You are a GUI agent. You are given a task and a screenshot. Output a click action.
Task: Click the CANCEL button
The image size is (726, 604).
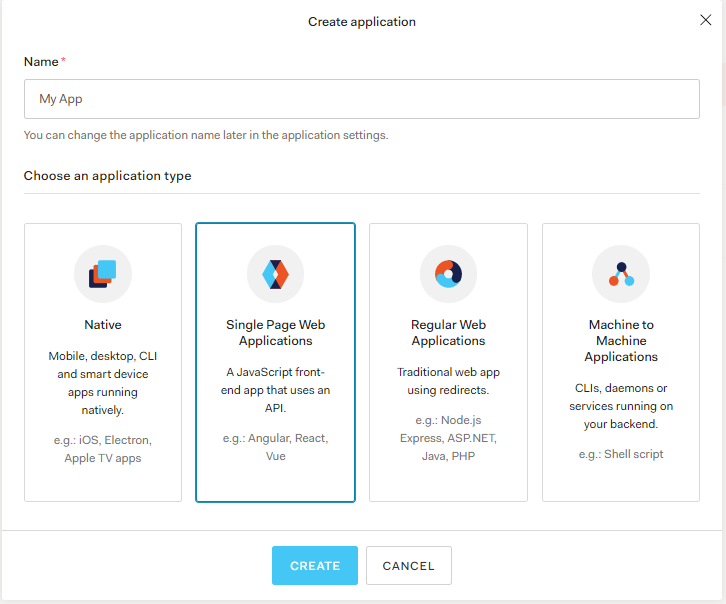tap(409, 566)
